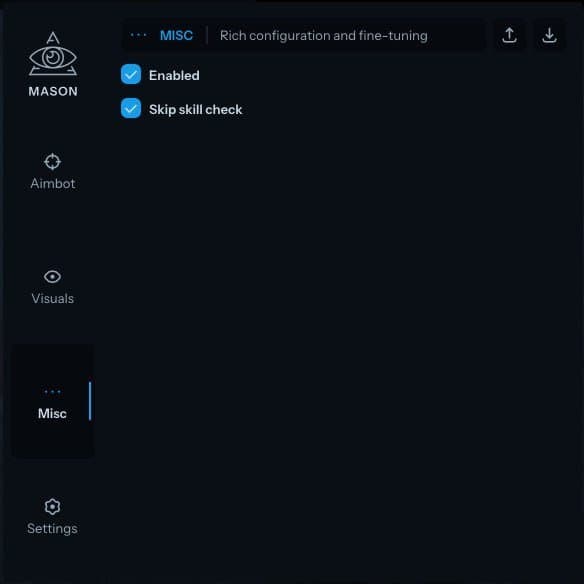Click the three dots beside MISC header
Screen dimensions: 584x584
pos(139,35)
